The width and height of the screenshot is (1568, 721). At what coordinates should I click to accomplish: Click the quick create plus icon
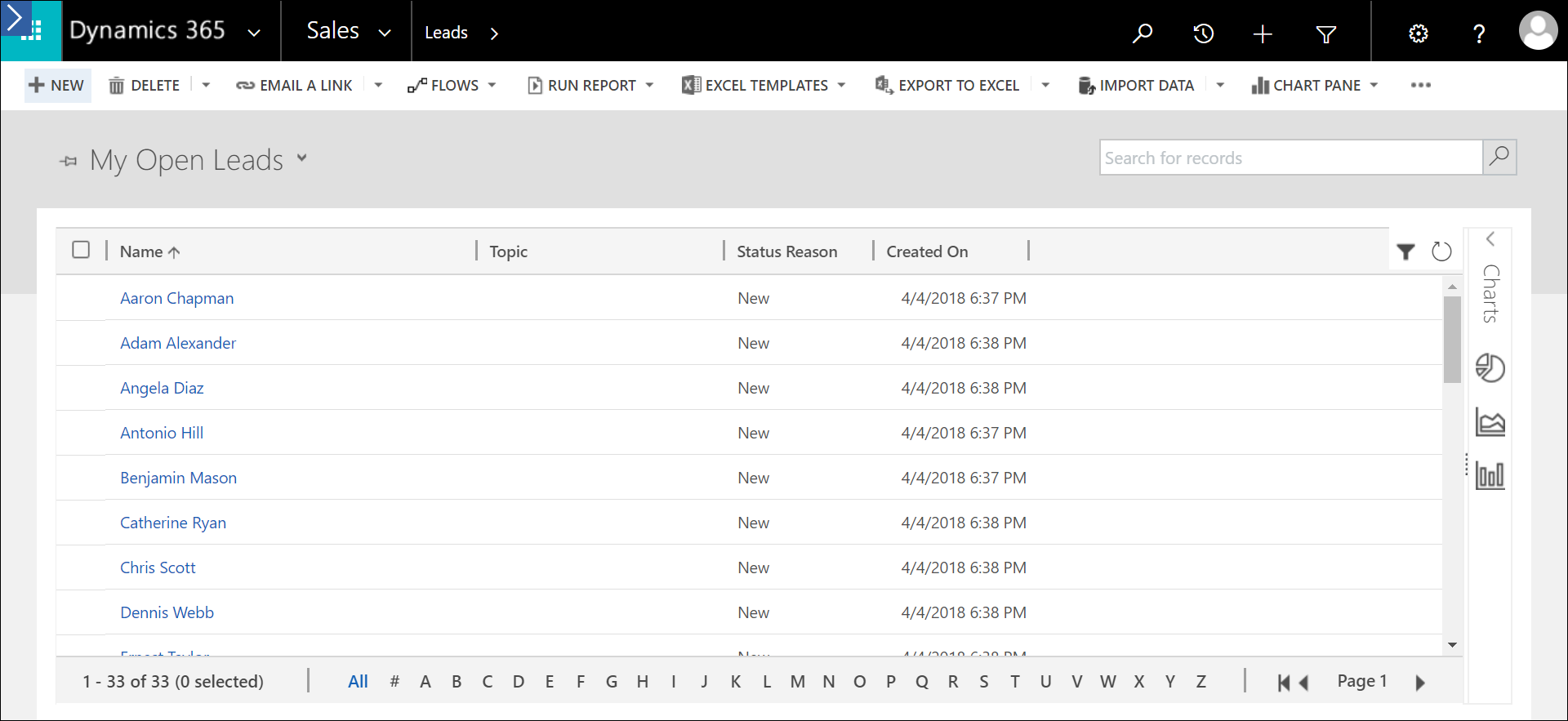point(1263,33)
